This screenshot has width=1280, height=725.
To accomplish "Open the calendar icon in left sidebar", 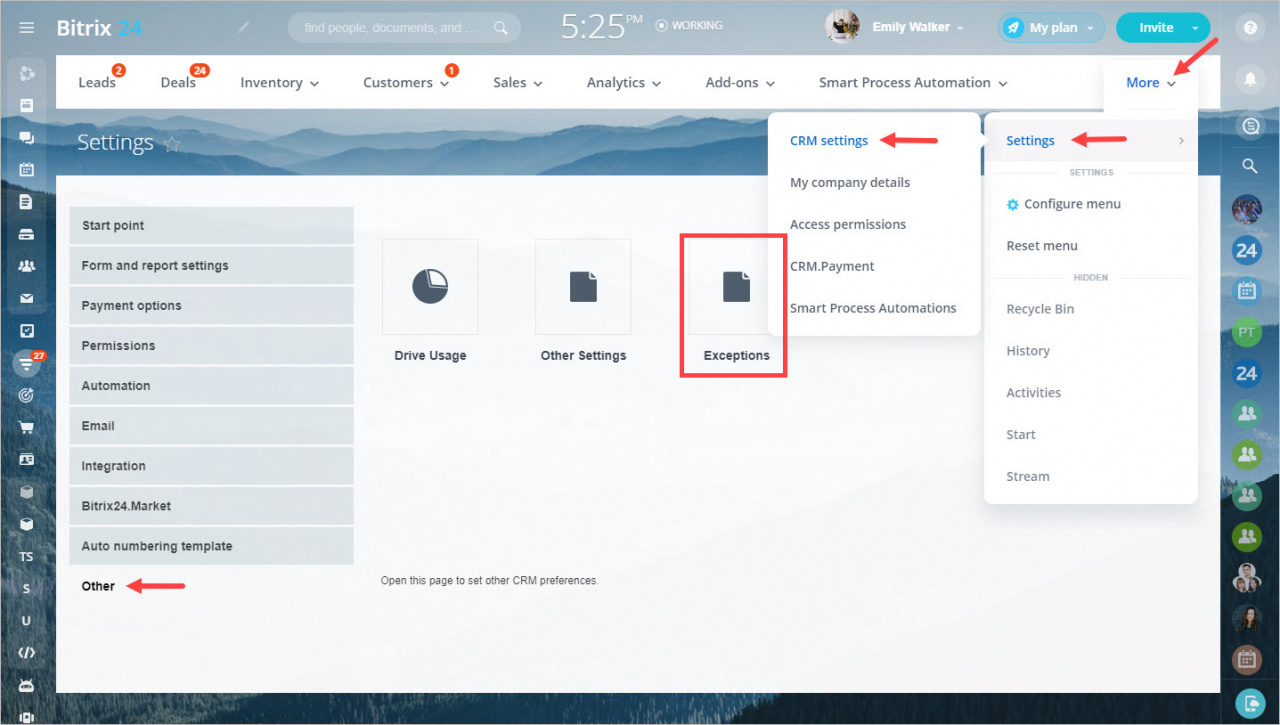I will (27, 170).
